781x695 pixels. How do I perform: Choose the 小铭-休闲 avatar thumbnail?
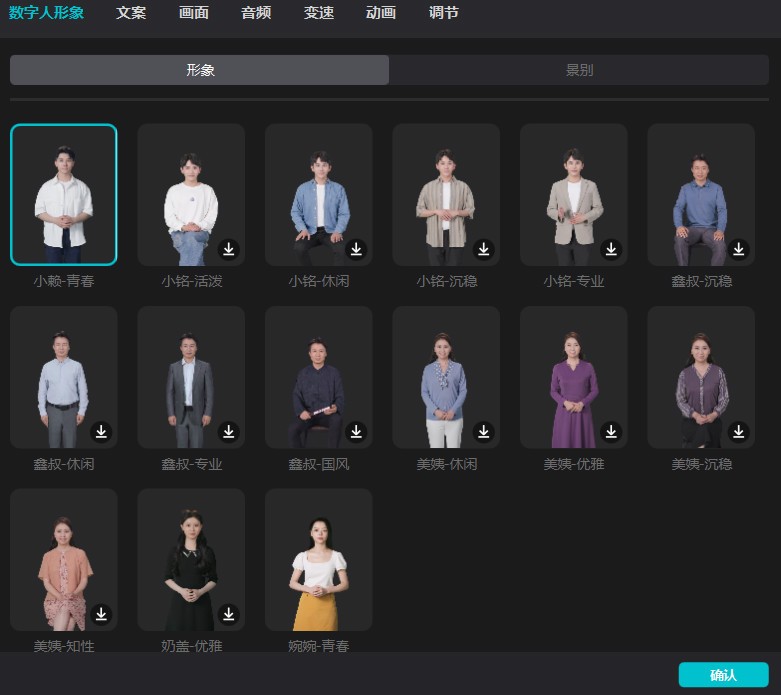coord(319,194)
